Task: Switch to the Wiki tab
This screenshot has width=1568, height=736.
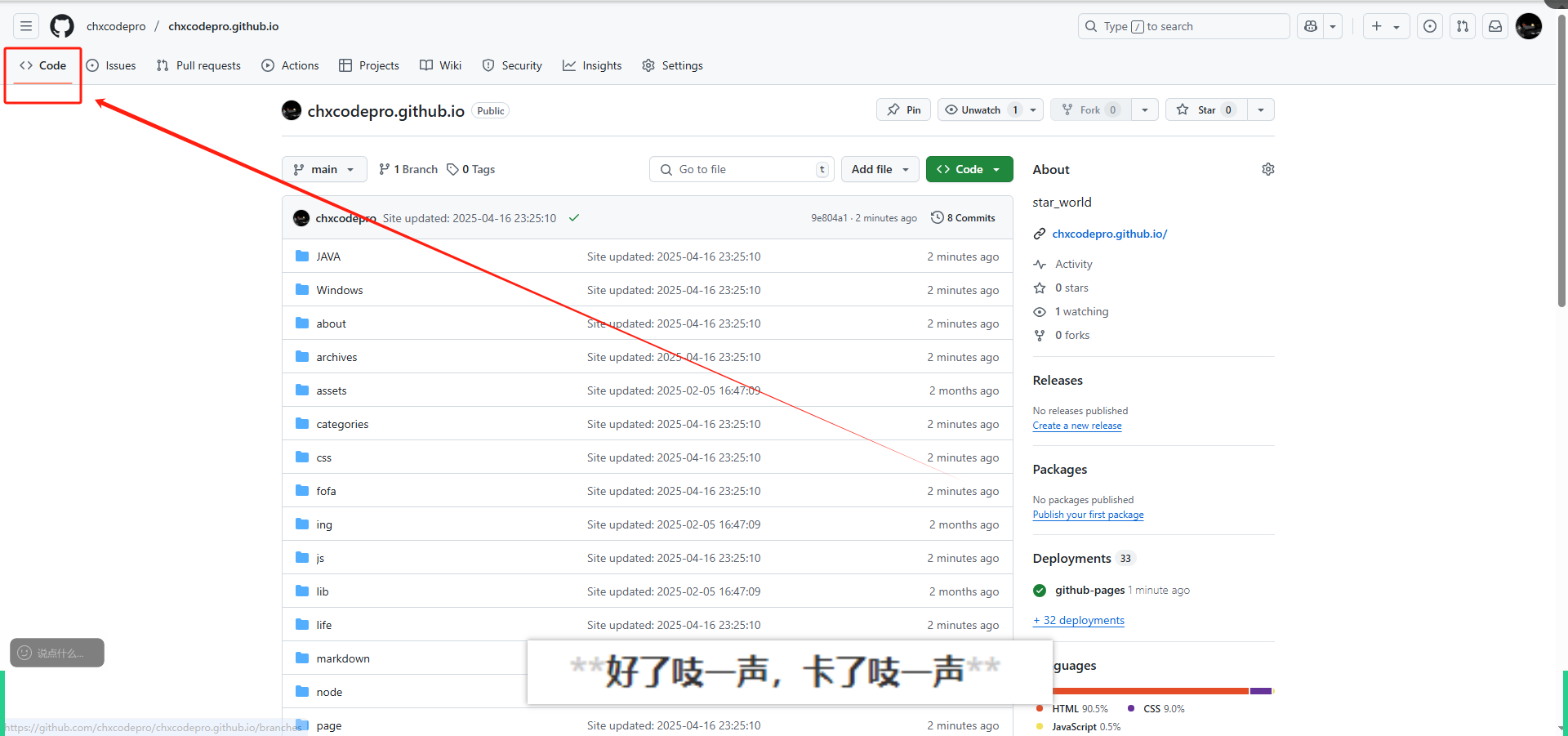Action: tap(441, 65)
